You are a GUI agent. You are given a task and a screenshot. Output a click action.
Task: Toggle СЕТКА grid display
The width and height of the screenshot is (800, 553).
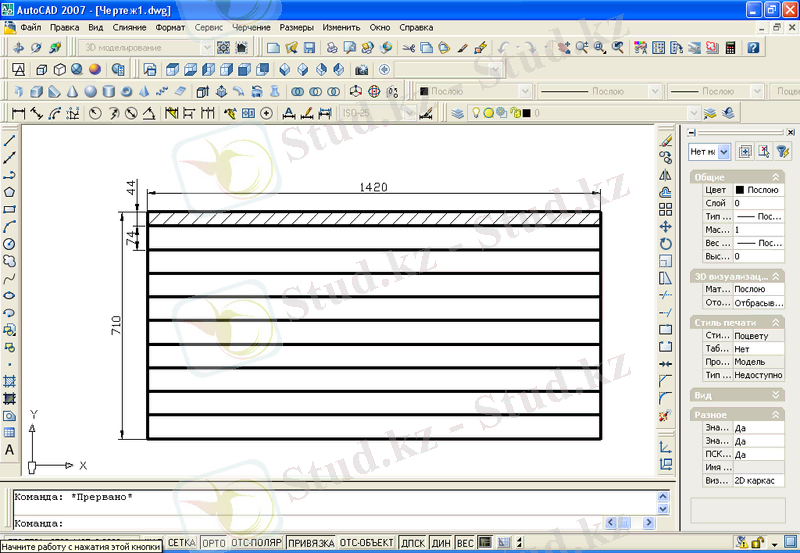(181, 543)
